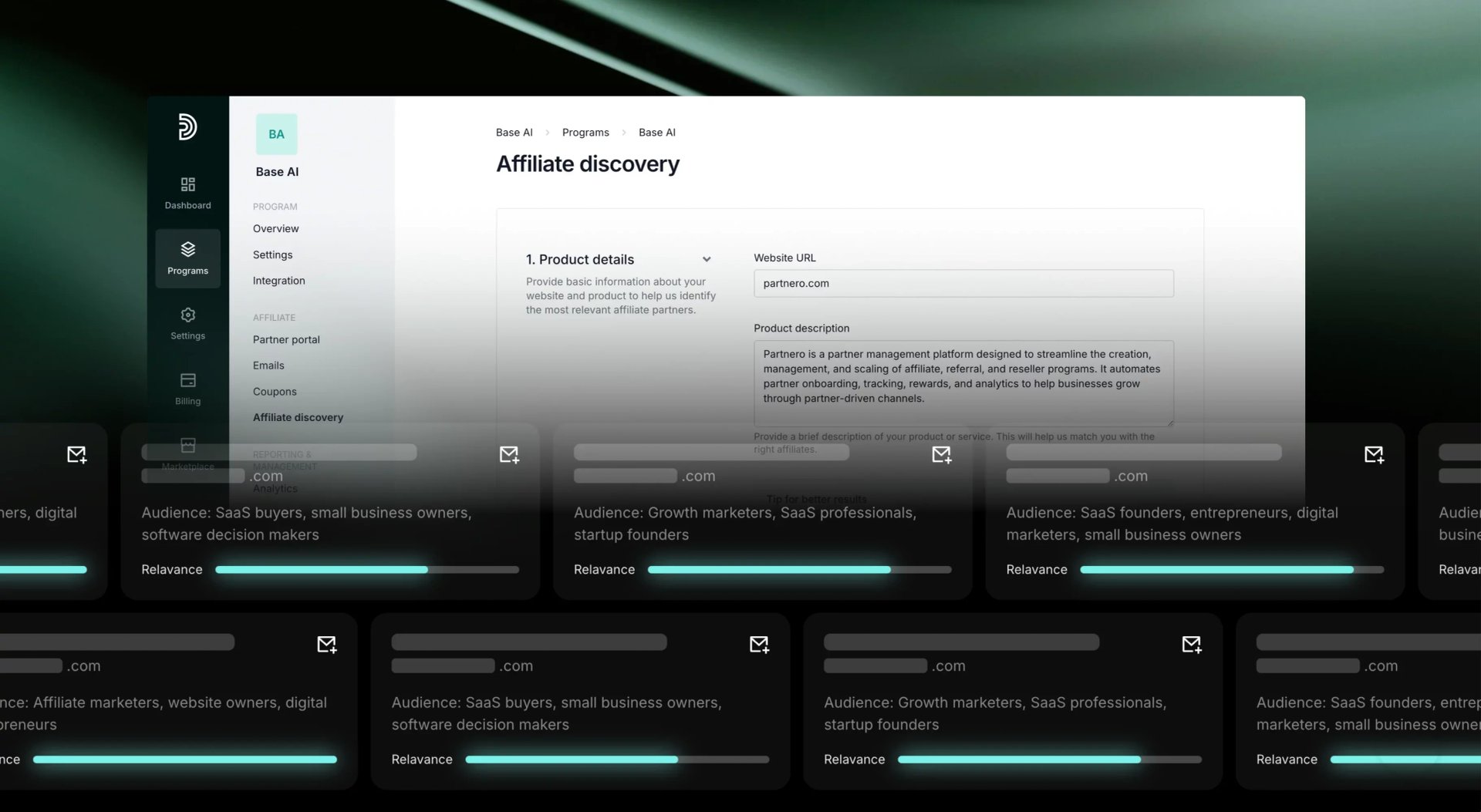Click the "Product description" field label

tap(801, 328)
